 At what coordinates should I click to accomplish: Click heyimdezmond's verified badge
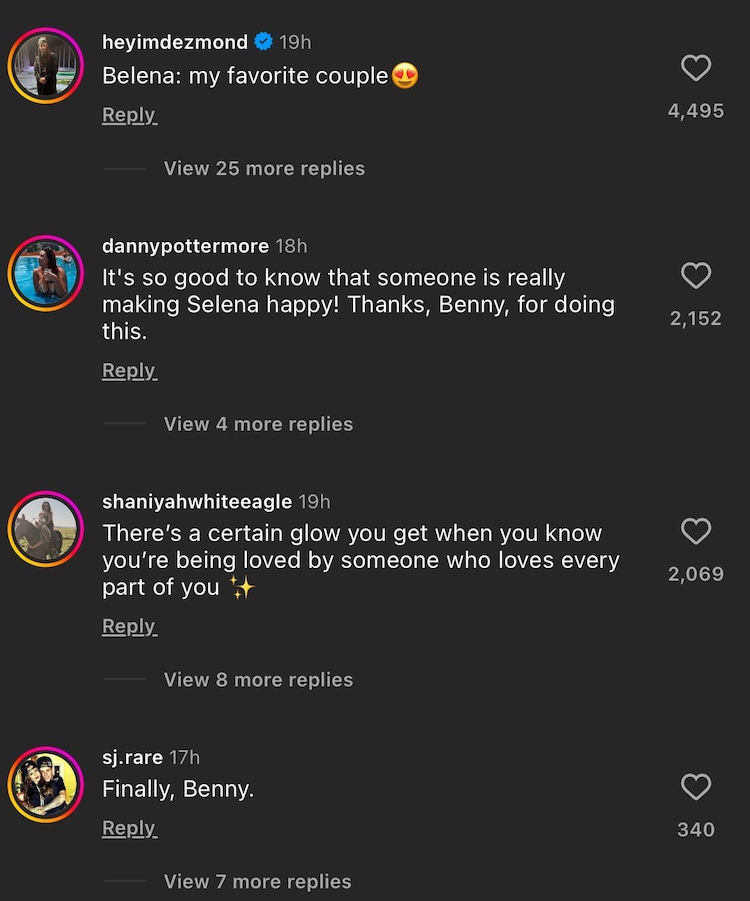point(262,42)
